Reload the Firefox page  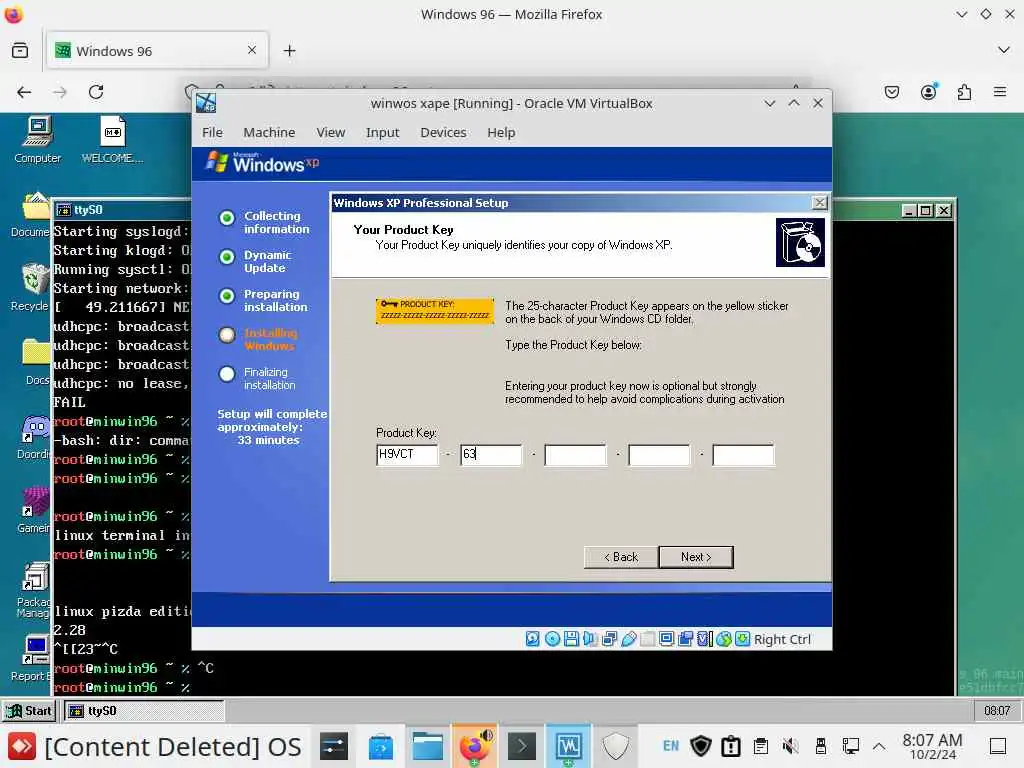(96, 92)
